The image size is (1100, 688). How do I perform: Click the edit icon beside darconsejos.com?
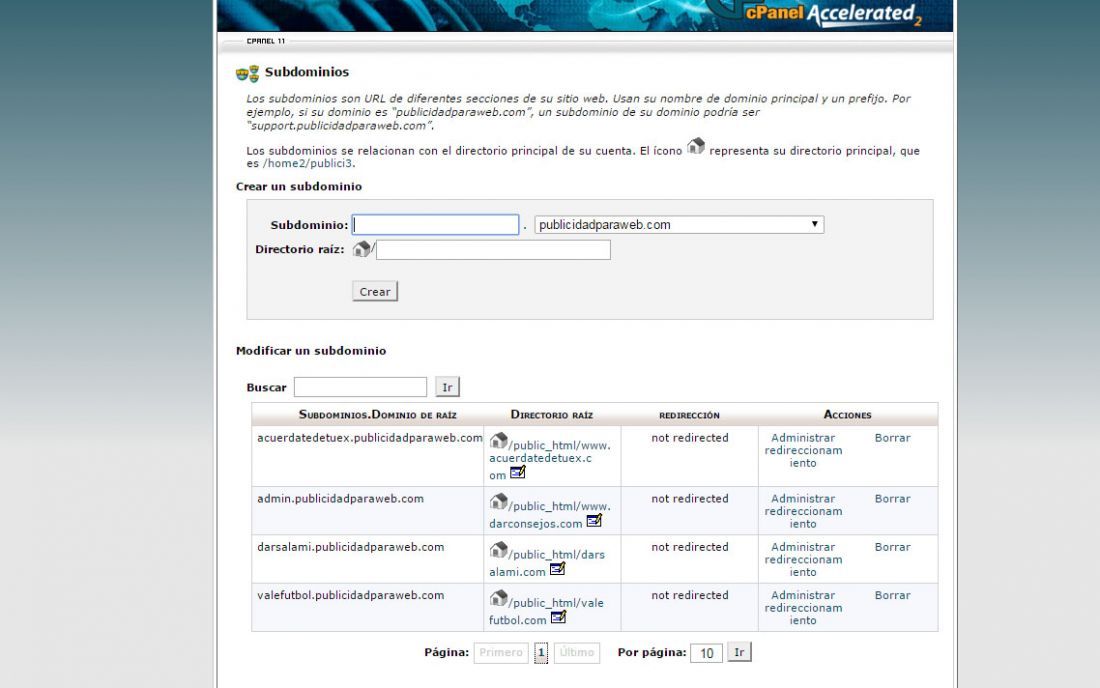tap(594, 521)
